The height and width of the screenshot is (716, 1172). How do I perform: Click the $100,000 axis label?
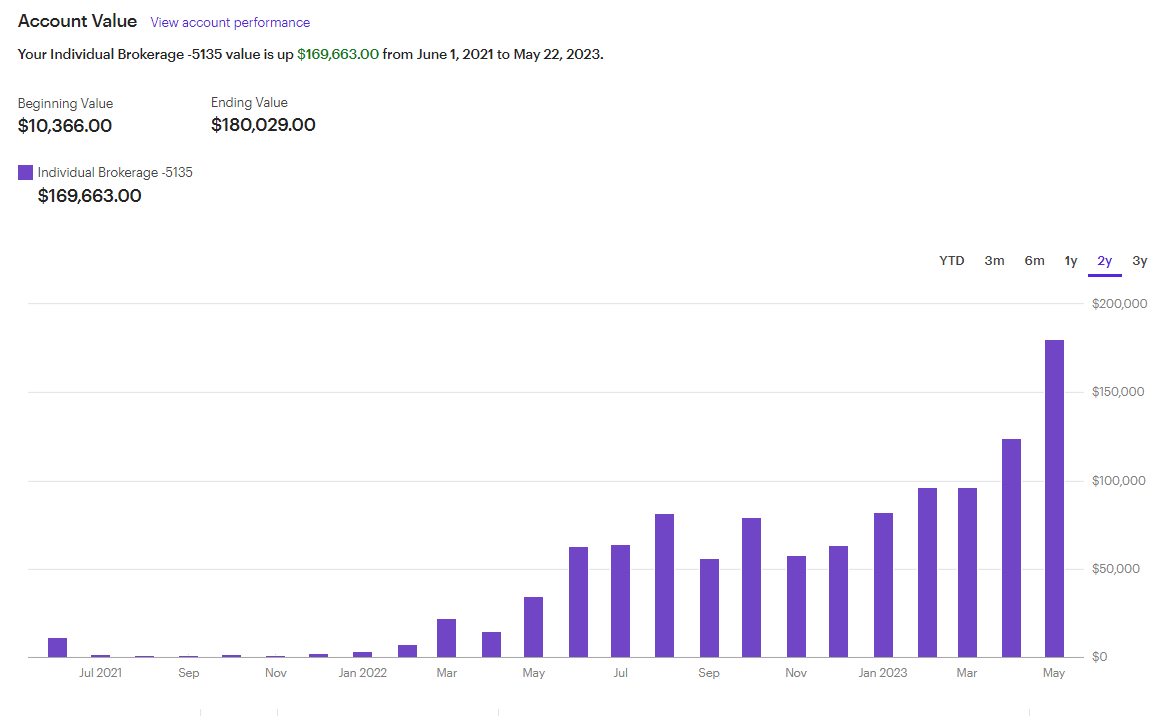tap(1118, 481)
